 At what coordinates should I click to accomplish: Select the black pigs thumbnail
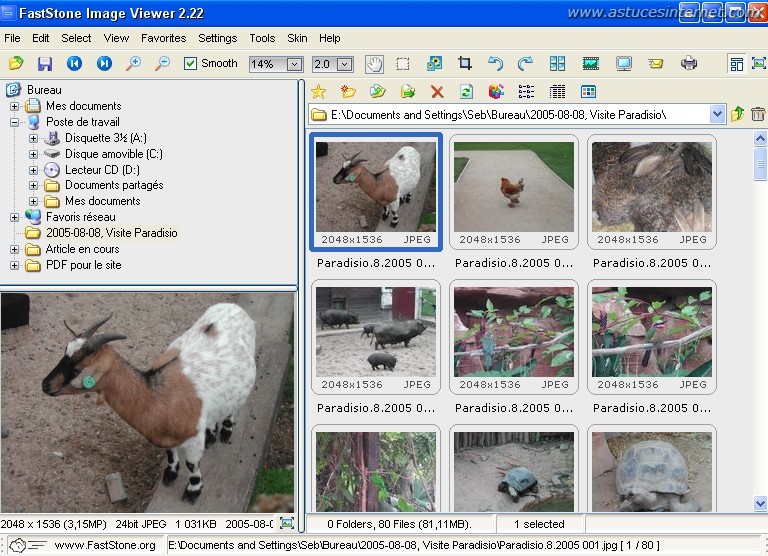[376, 337]
